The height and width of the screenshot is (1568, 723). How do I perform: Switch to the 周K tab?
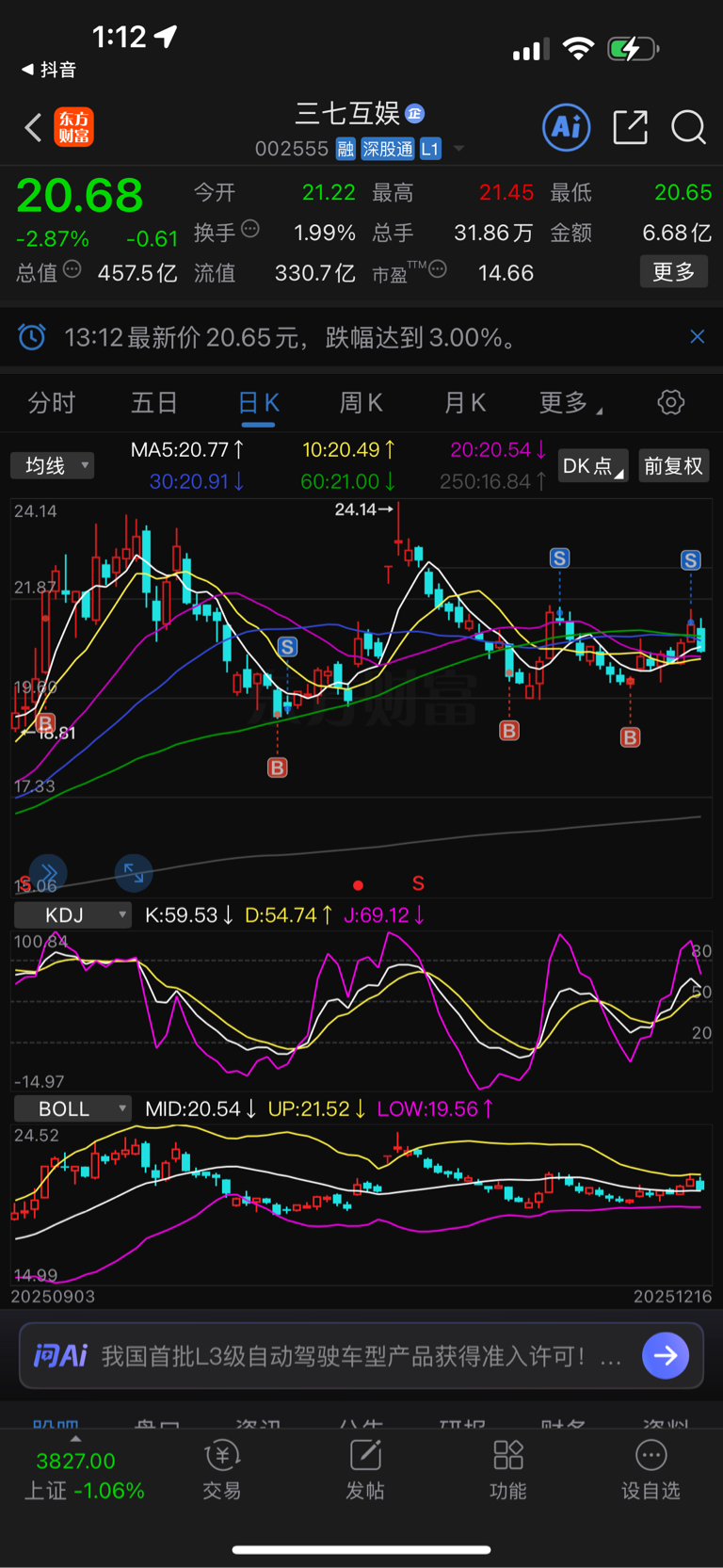coord(361,403)
